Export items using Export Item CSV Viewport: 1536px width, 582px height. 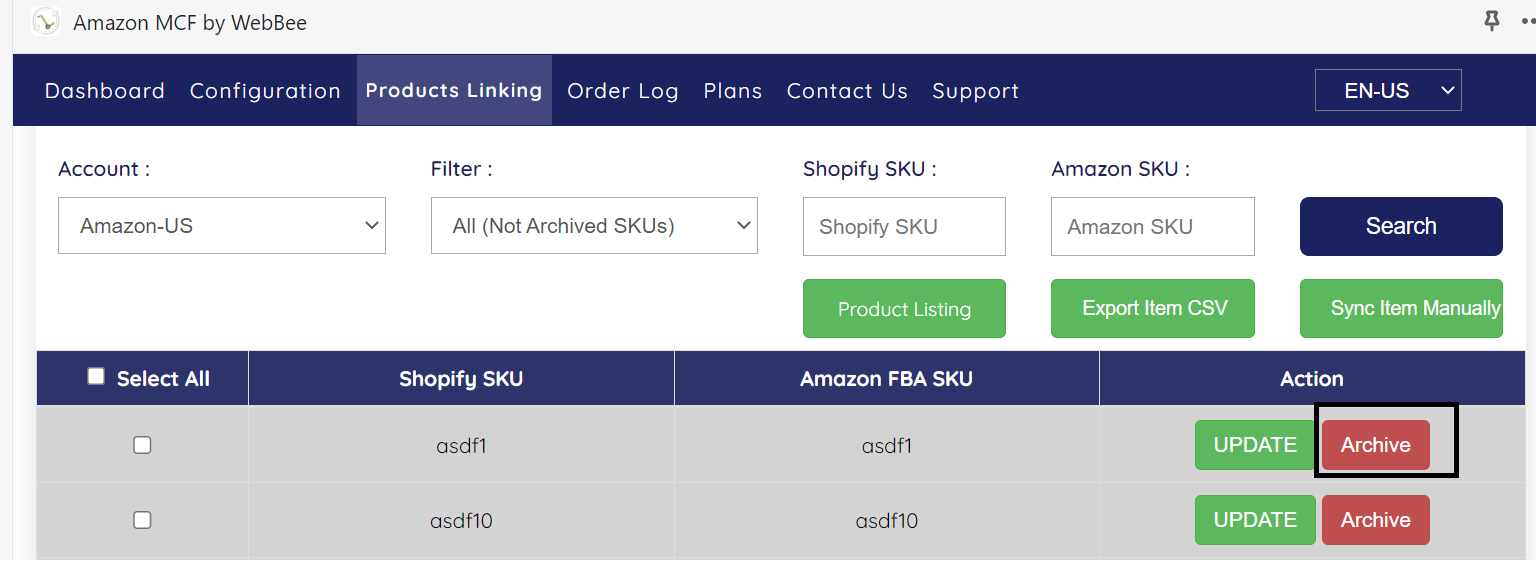tap(1152, 308)
